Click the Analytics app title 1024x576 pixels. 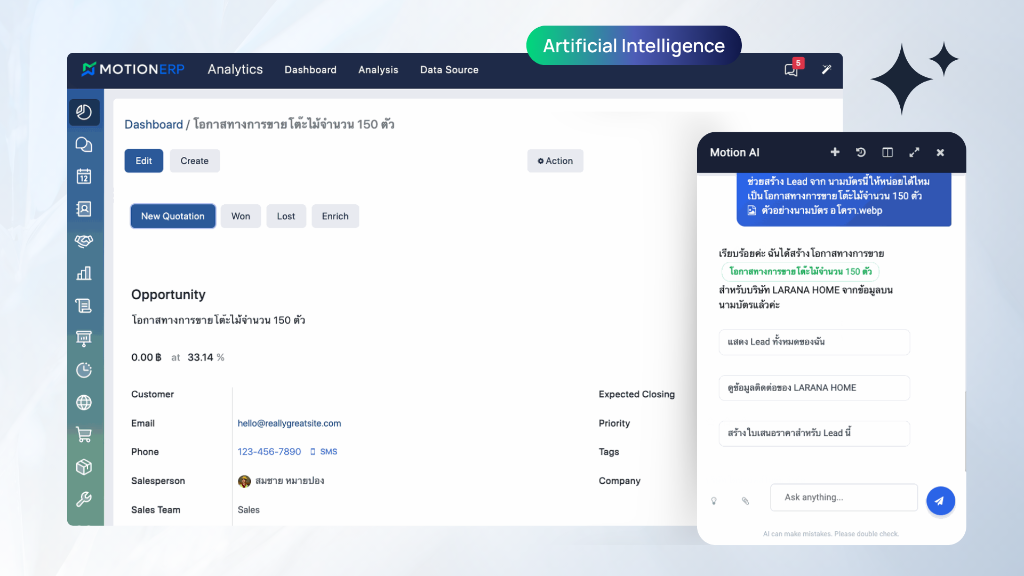coord(235,69)
